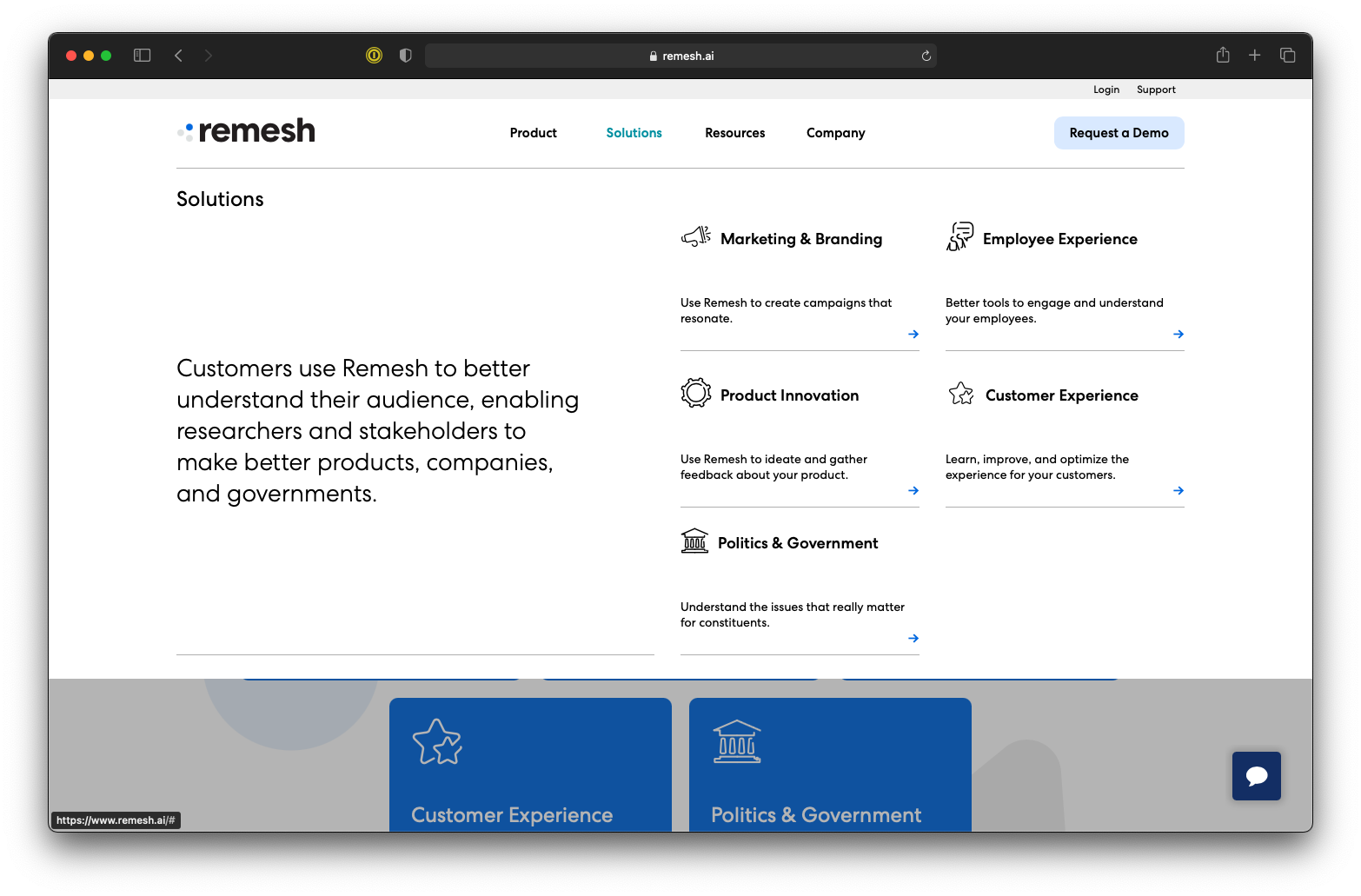Click the arrow under Politics & Government menu description

[x=913, y=638]
